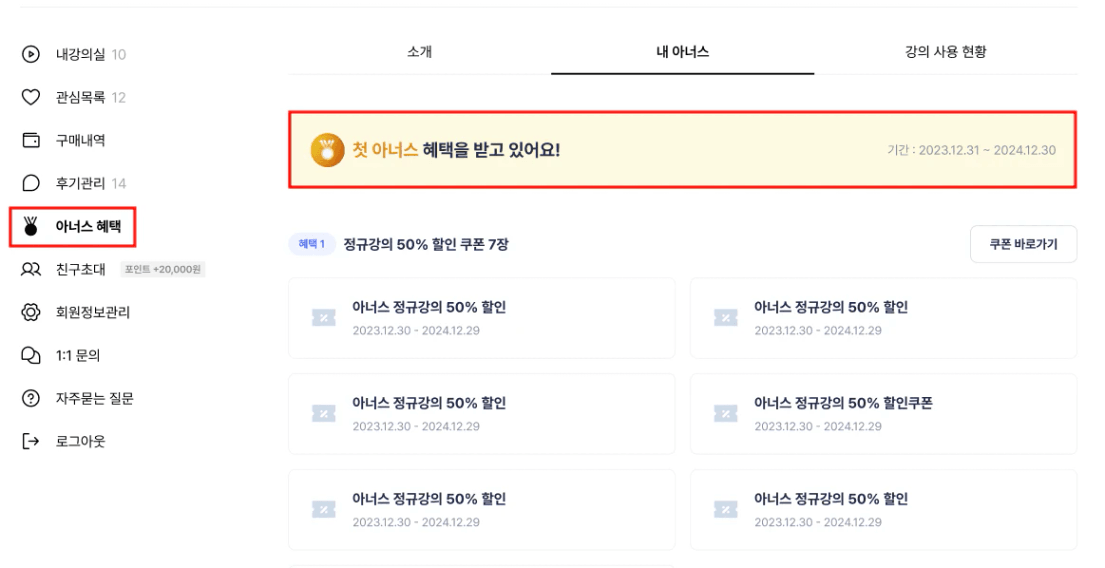Open 회원정보관리 gear icon

pos(31,312)
